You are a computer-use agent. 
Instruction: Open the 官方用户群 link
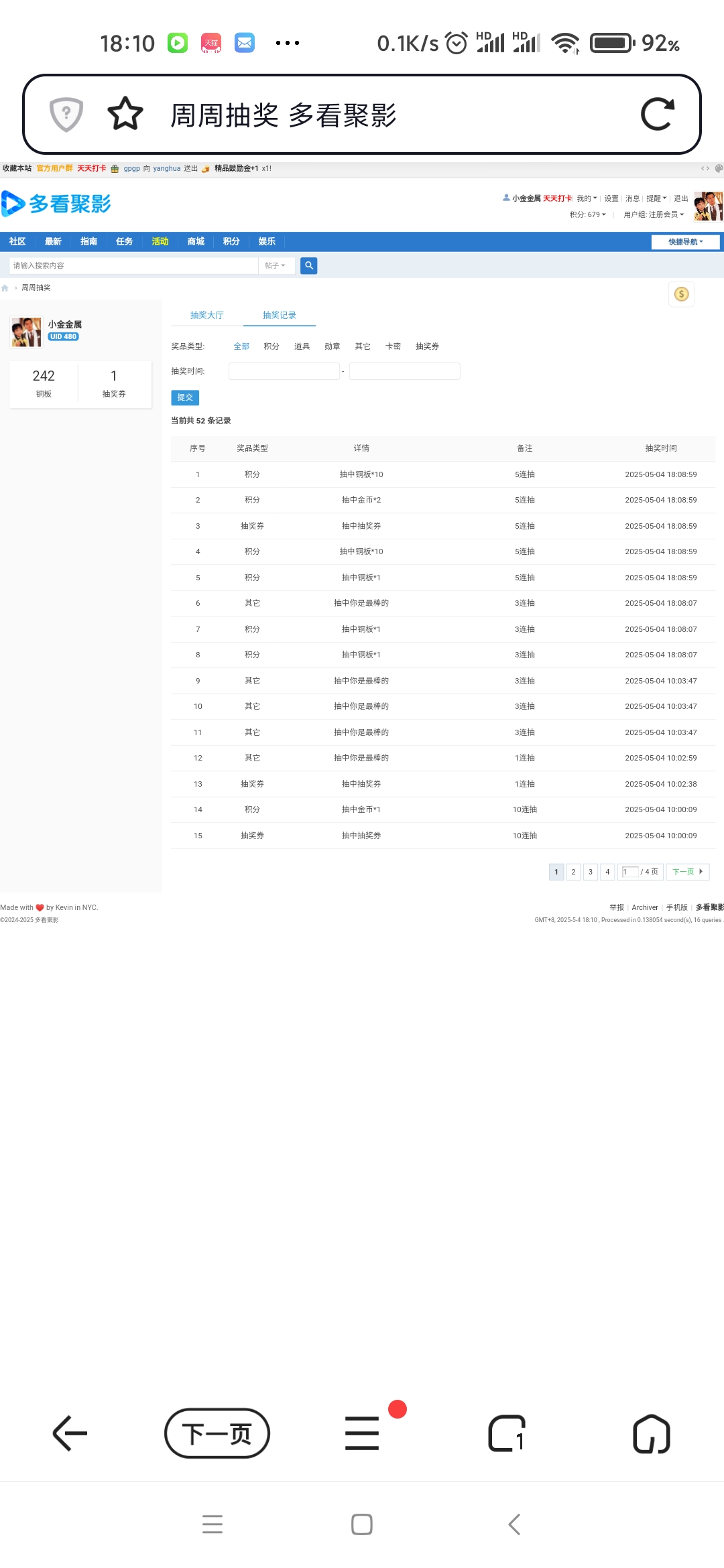click(54, 168)
